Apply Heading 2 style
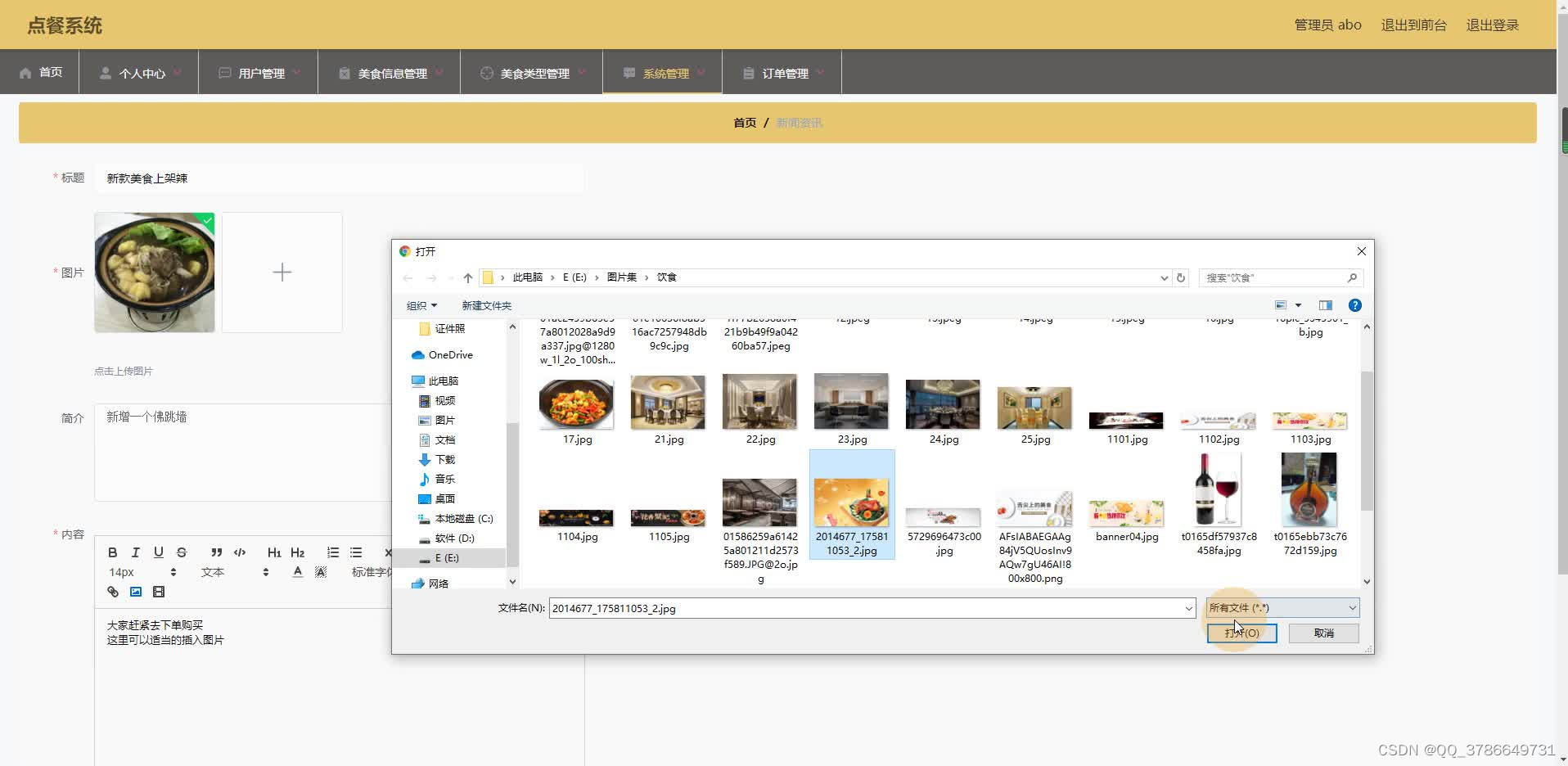 click(x=297, y=552)
